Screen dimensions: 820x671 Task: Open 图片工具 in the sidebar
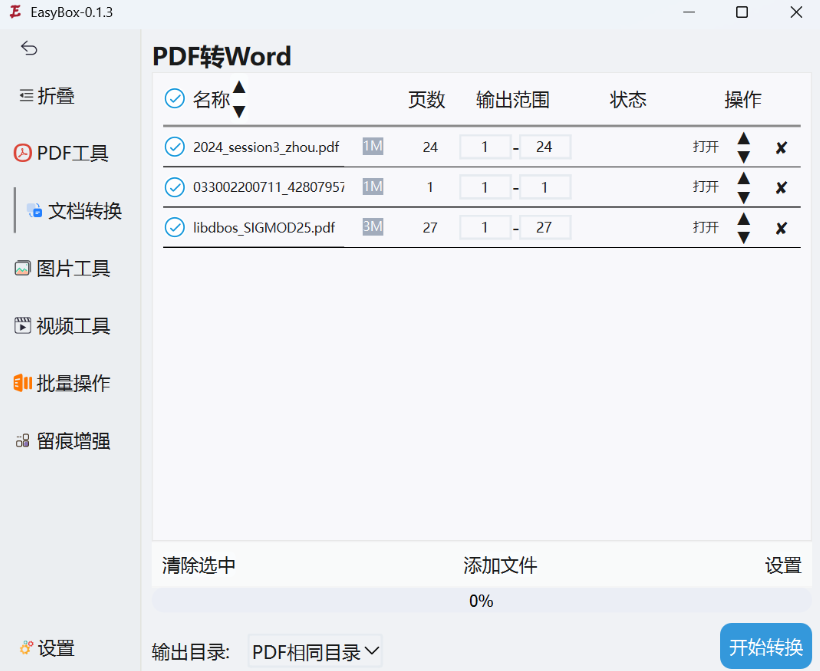62,269
